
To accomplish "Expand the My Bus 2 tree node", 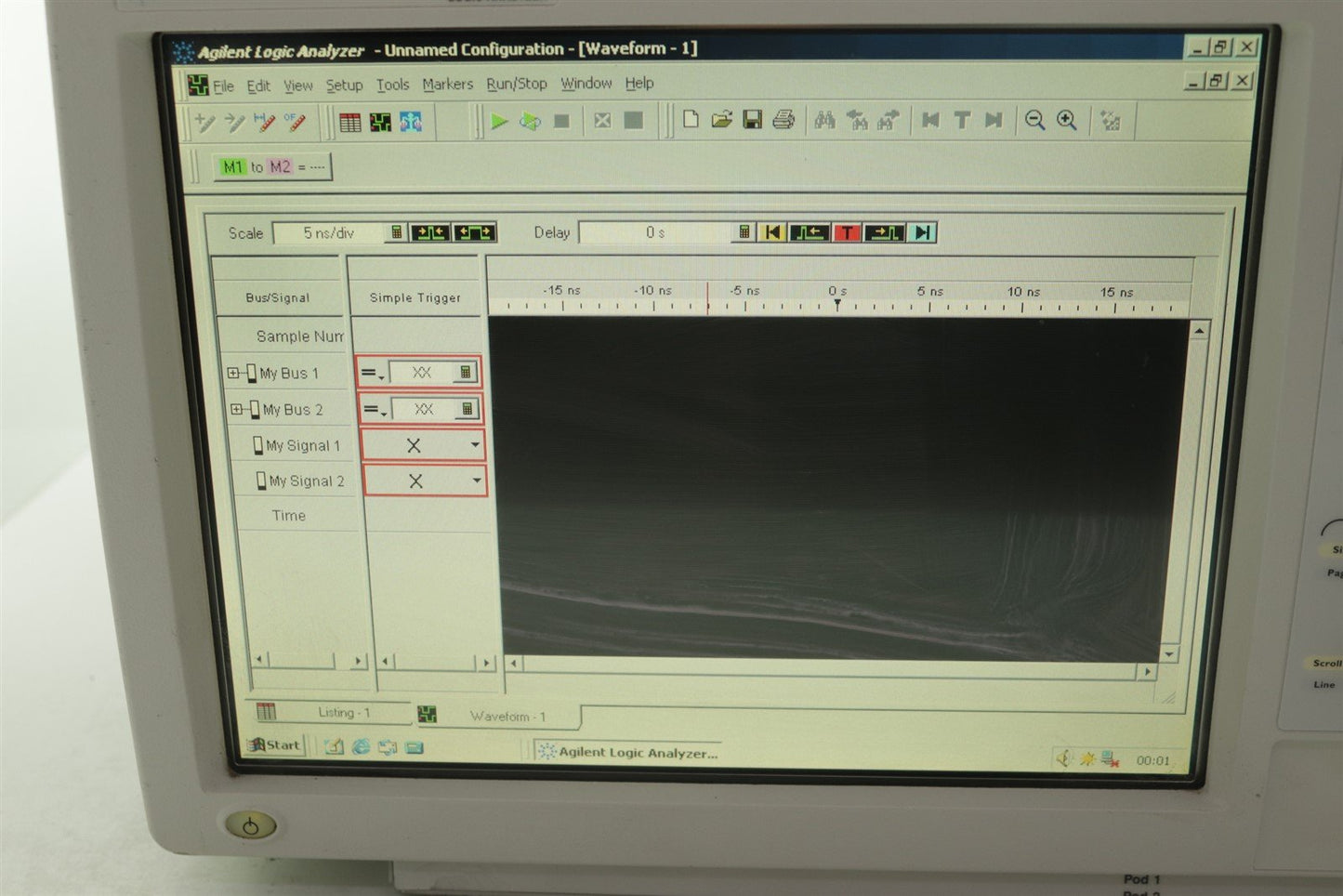I will 236,409.
